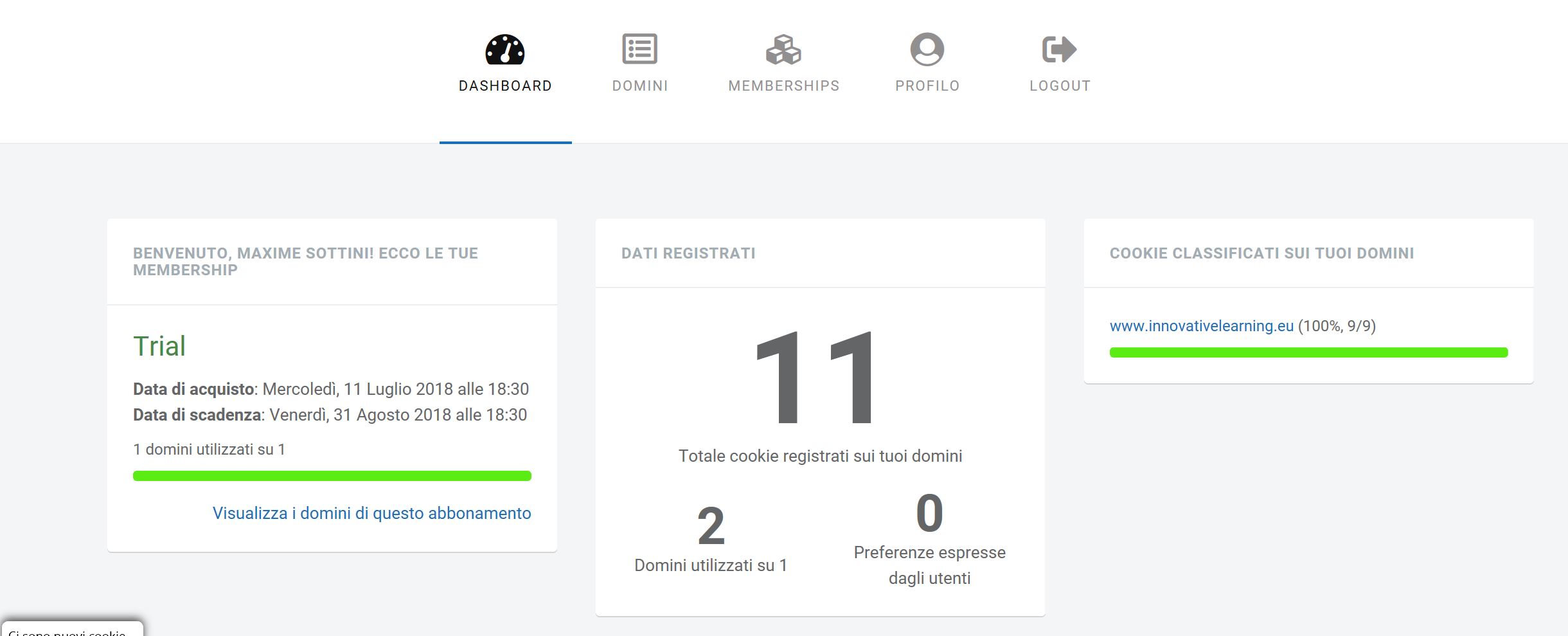Click the Logout arrow icon
The image size is (1568, 636).
[1059, 50]
